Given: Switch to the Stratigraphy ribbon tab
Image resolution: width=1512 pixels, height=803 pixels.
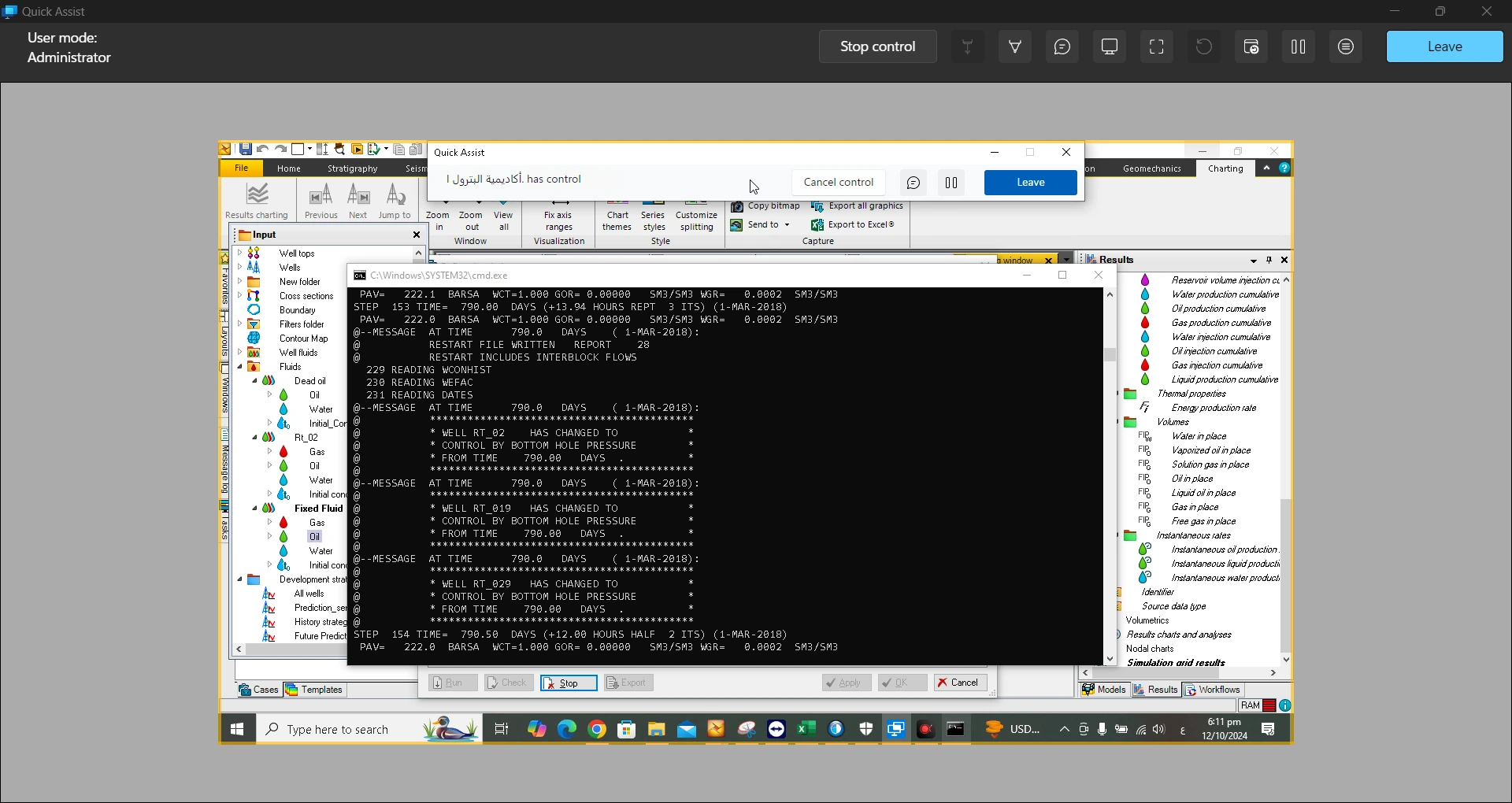Looking at the screenshot, I should (x=352, y=168).
